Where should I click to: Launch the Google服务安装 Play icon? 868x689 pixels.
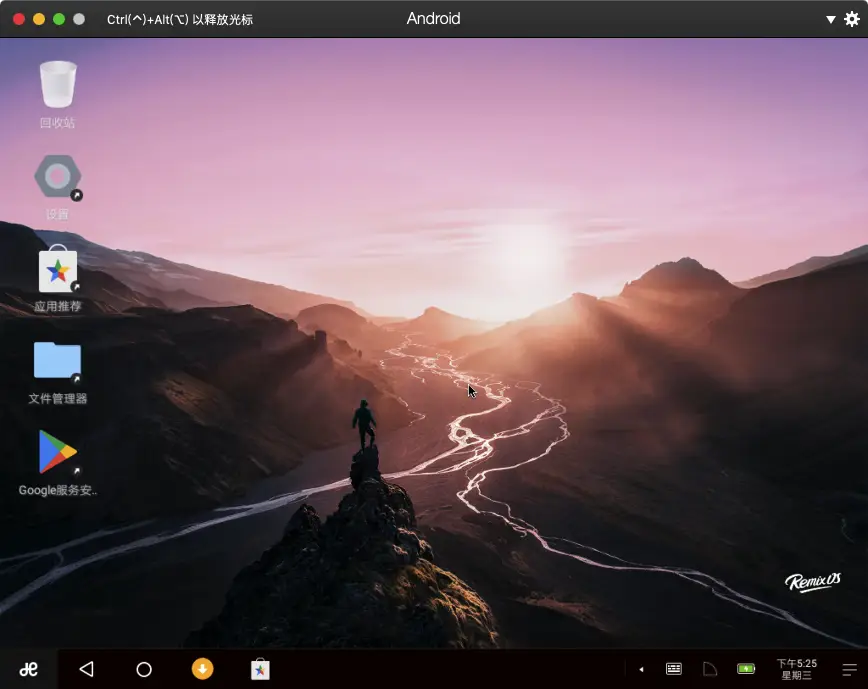pyautogui.click(x=58, y=453)
